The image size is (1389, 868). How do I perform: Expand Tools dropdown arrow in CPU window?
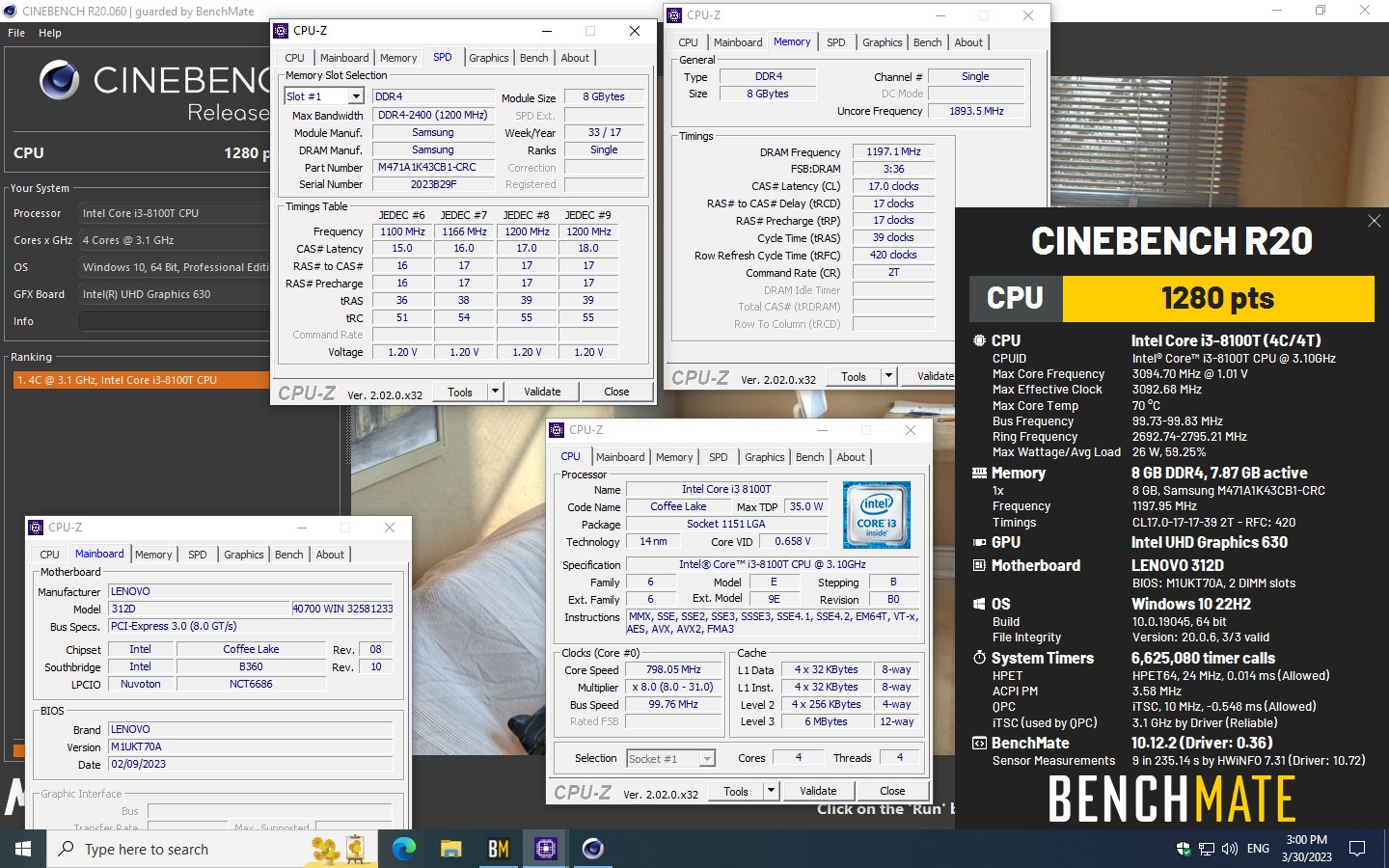772,791
